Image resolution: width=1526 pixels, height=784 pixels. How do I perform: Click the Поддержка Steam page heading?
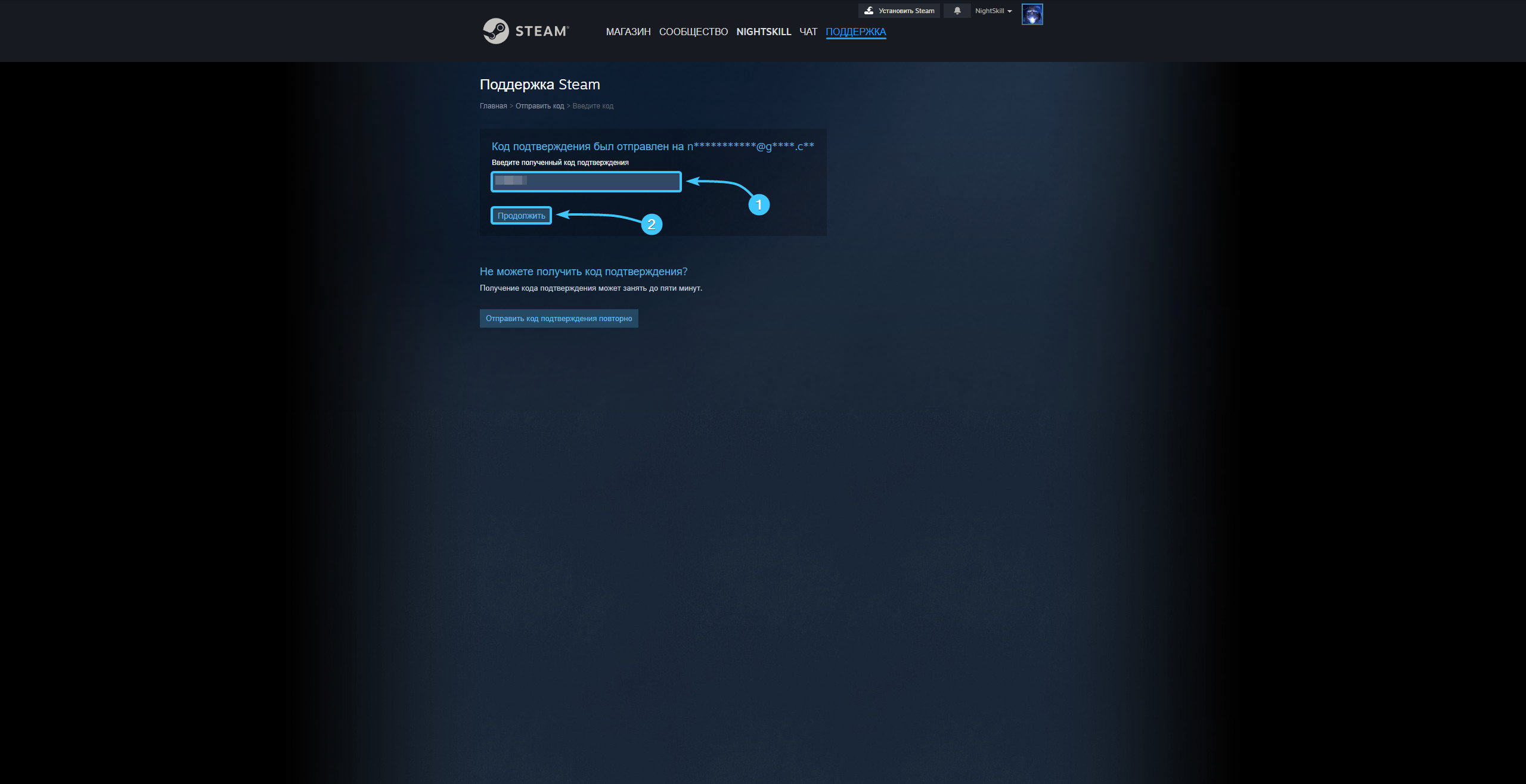[539, 85]
